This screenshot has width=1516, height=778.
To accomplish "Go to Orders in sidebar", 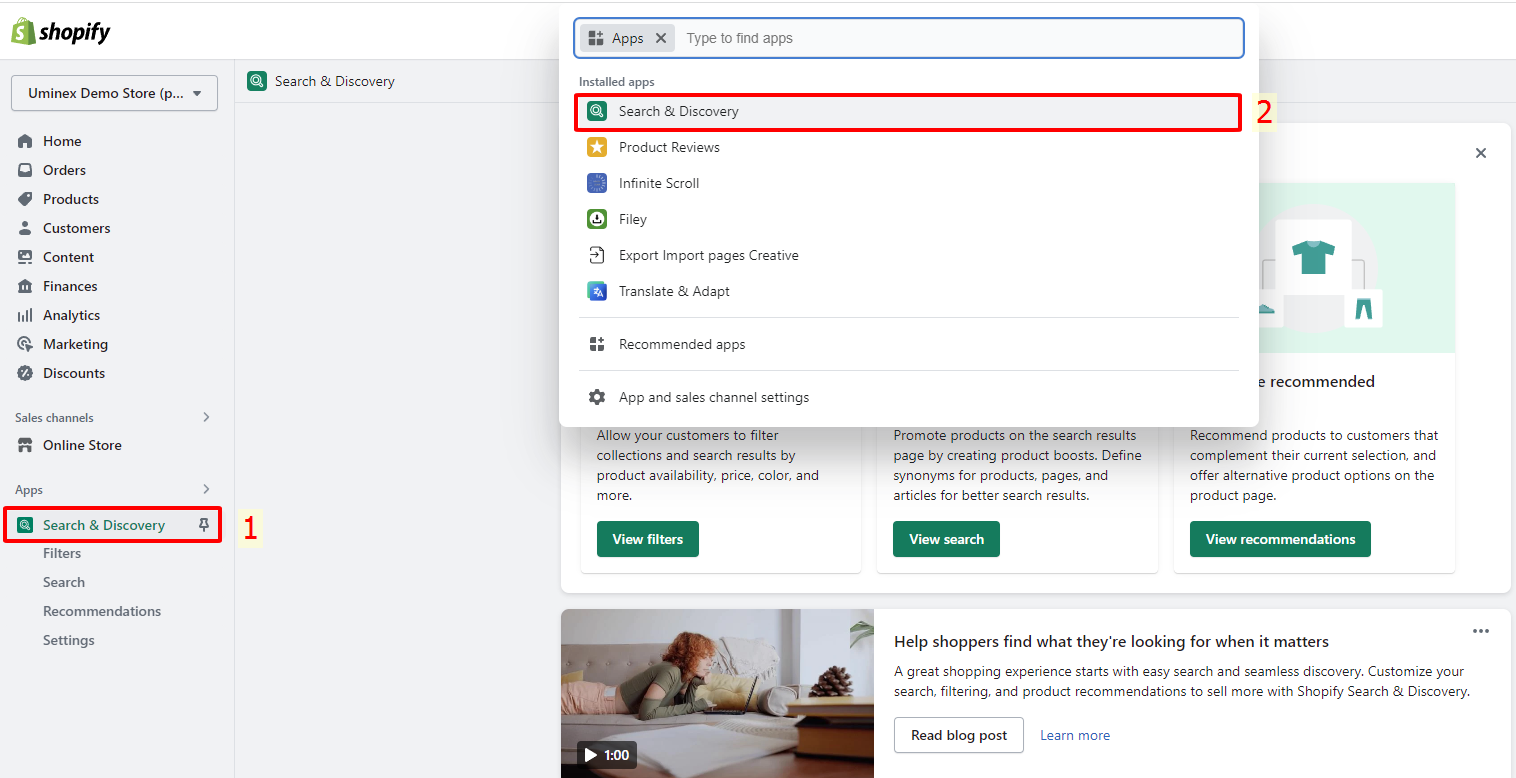I will tap(64, 170).
